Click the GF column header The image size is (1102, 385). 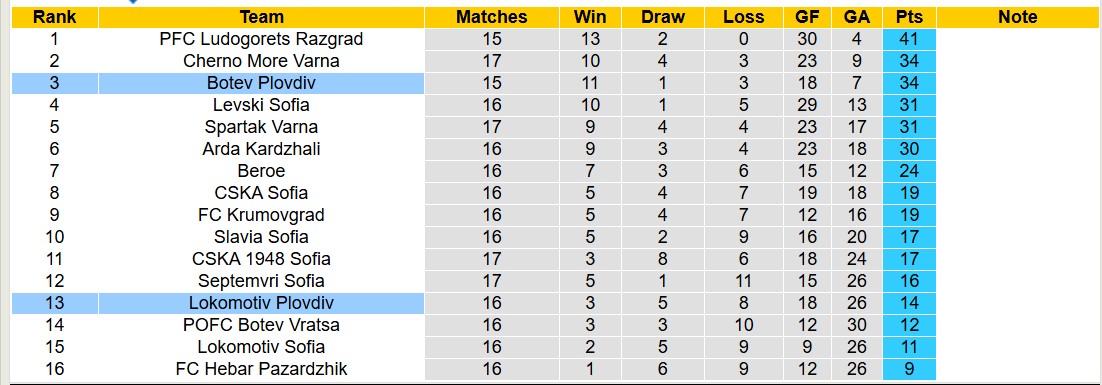click(808, 17)
